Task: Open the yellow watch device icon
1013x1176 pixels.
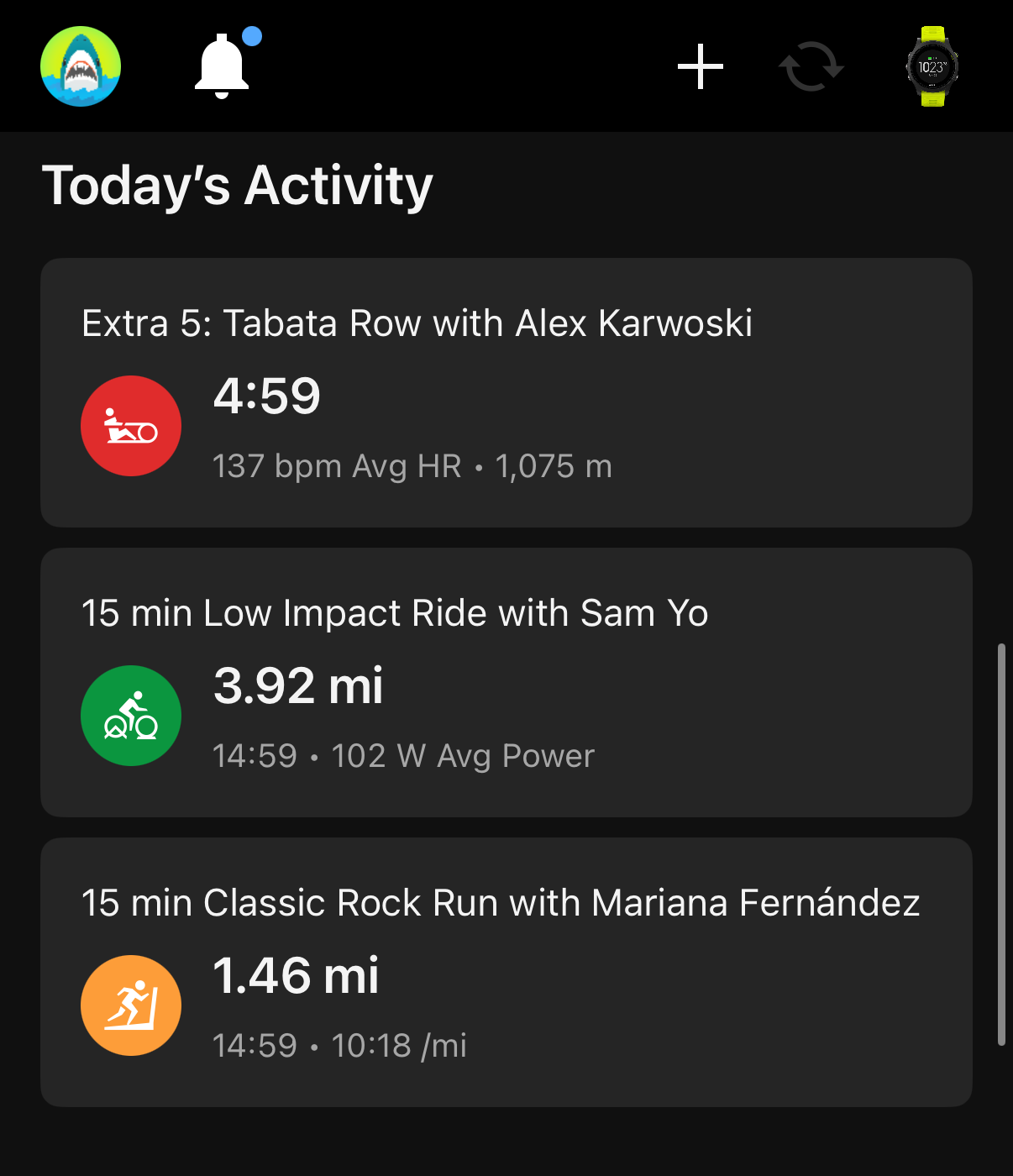Action: tap(932, 66)
